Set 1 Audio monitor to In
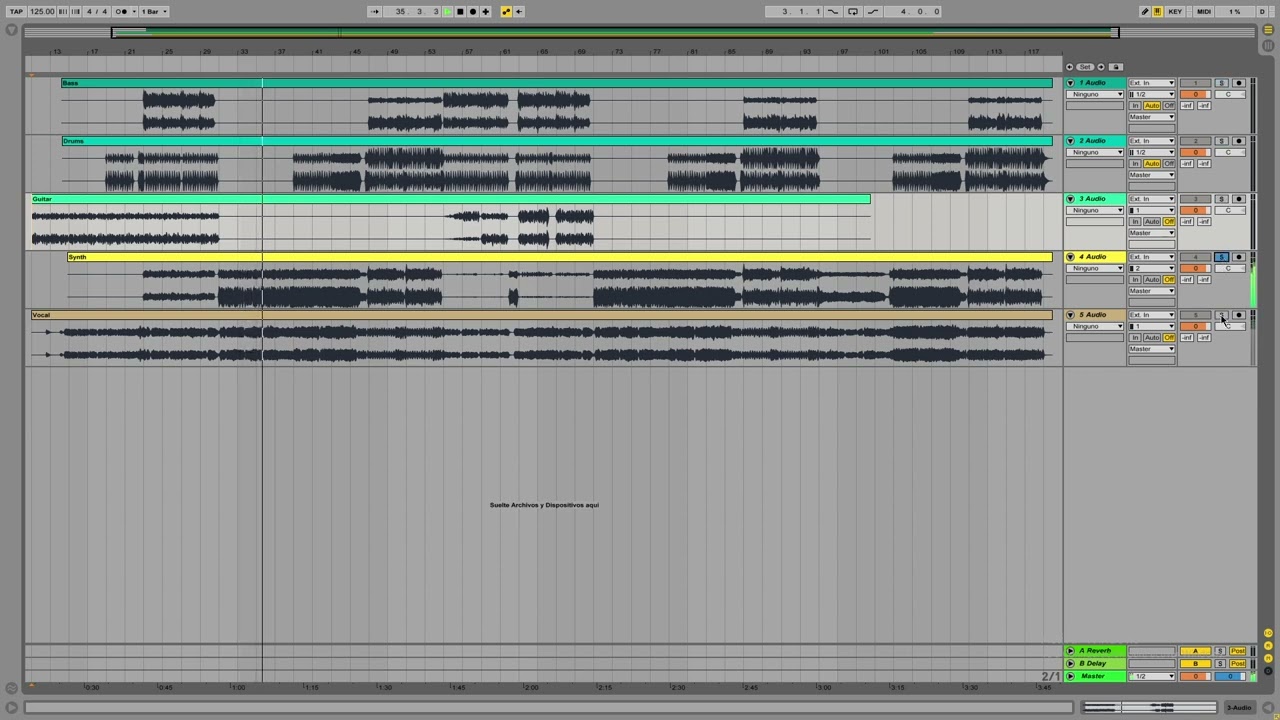The image size is (1280, 720). [1135, 106]
